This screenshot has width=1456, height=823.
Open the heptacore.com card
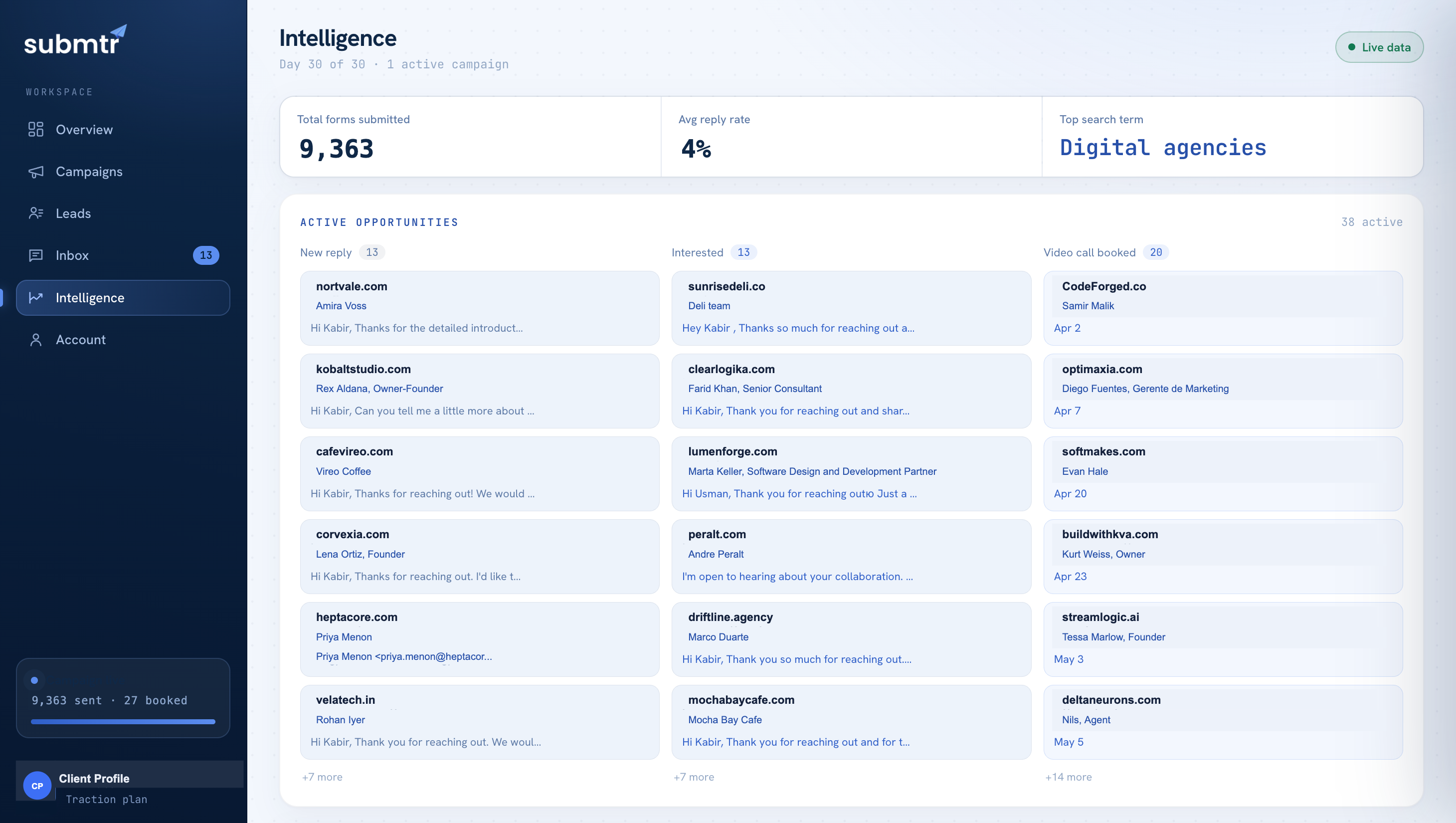[x=479, y=639]
